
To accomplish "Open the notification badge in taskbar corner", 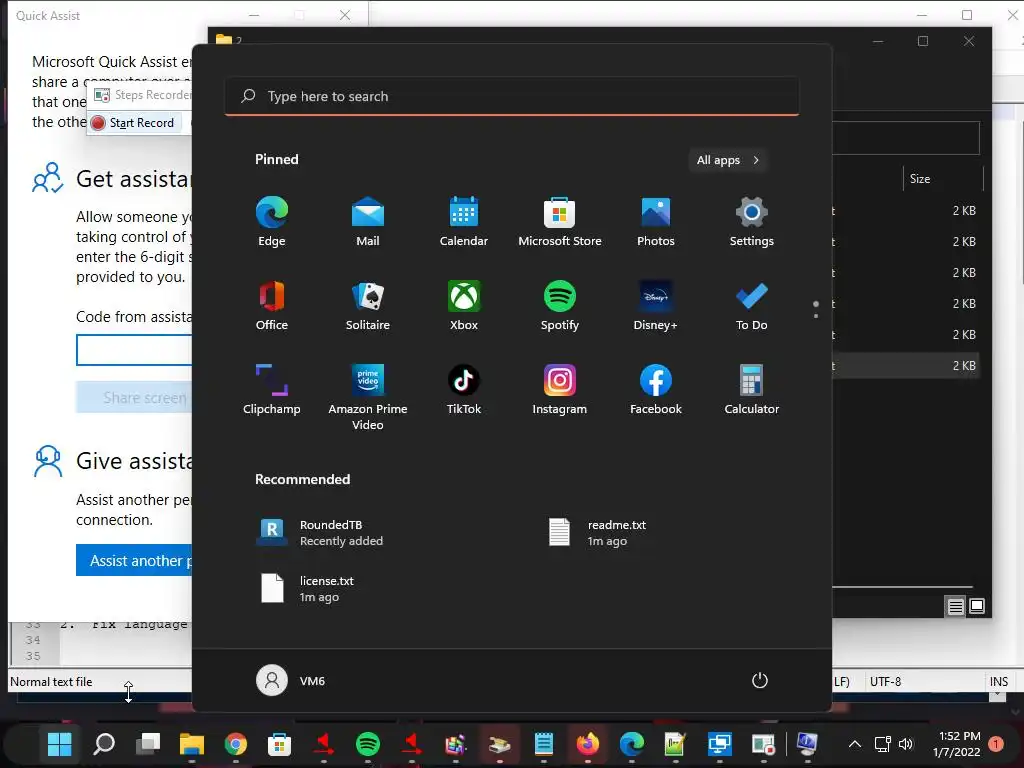I will pyautogui.click(x=996, y=744).
